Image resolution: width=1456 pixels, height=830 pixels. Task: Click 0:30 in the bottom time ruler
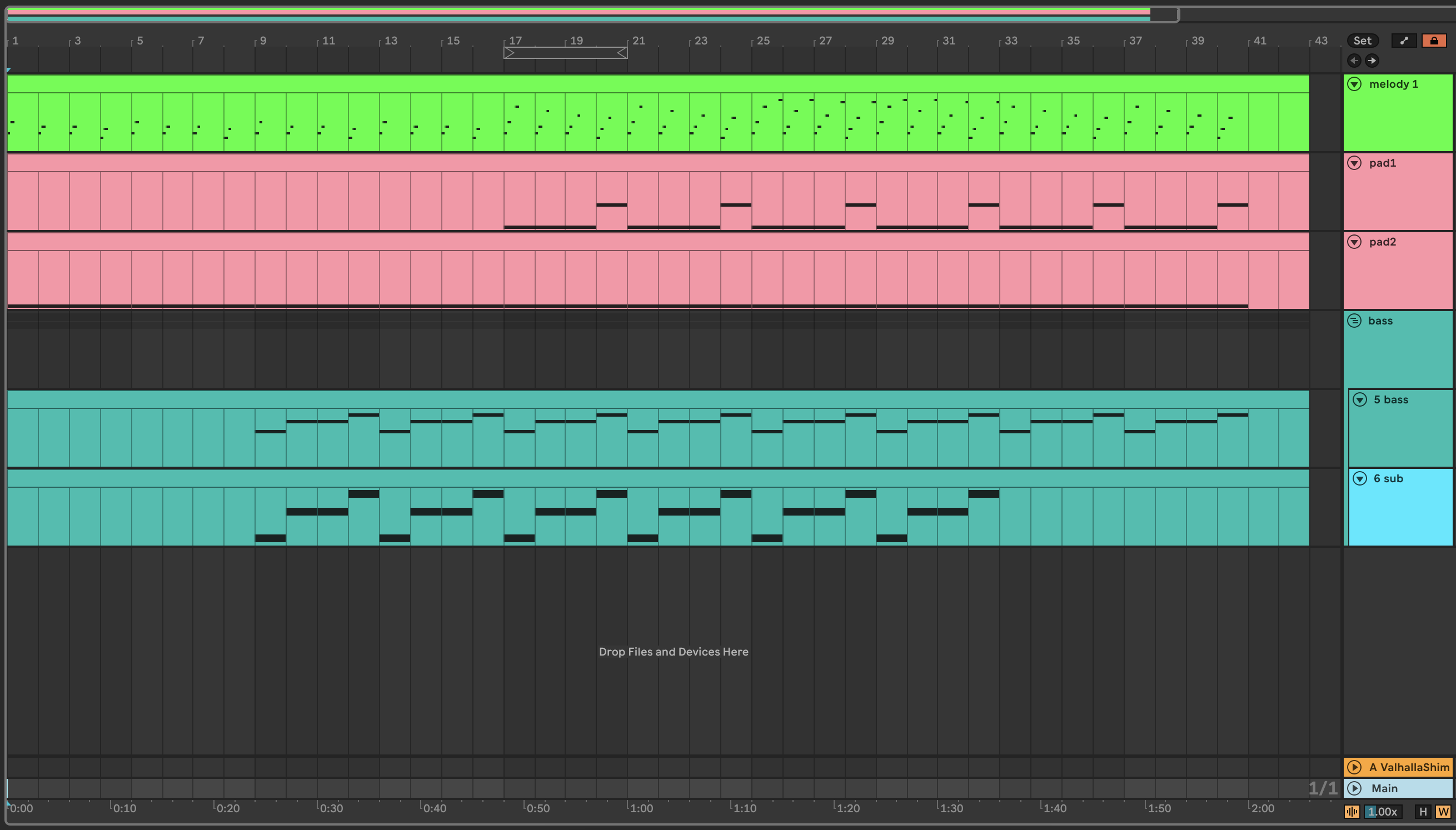tap(331, 808)
